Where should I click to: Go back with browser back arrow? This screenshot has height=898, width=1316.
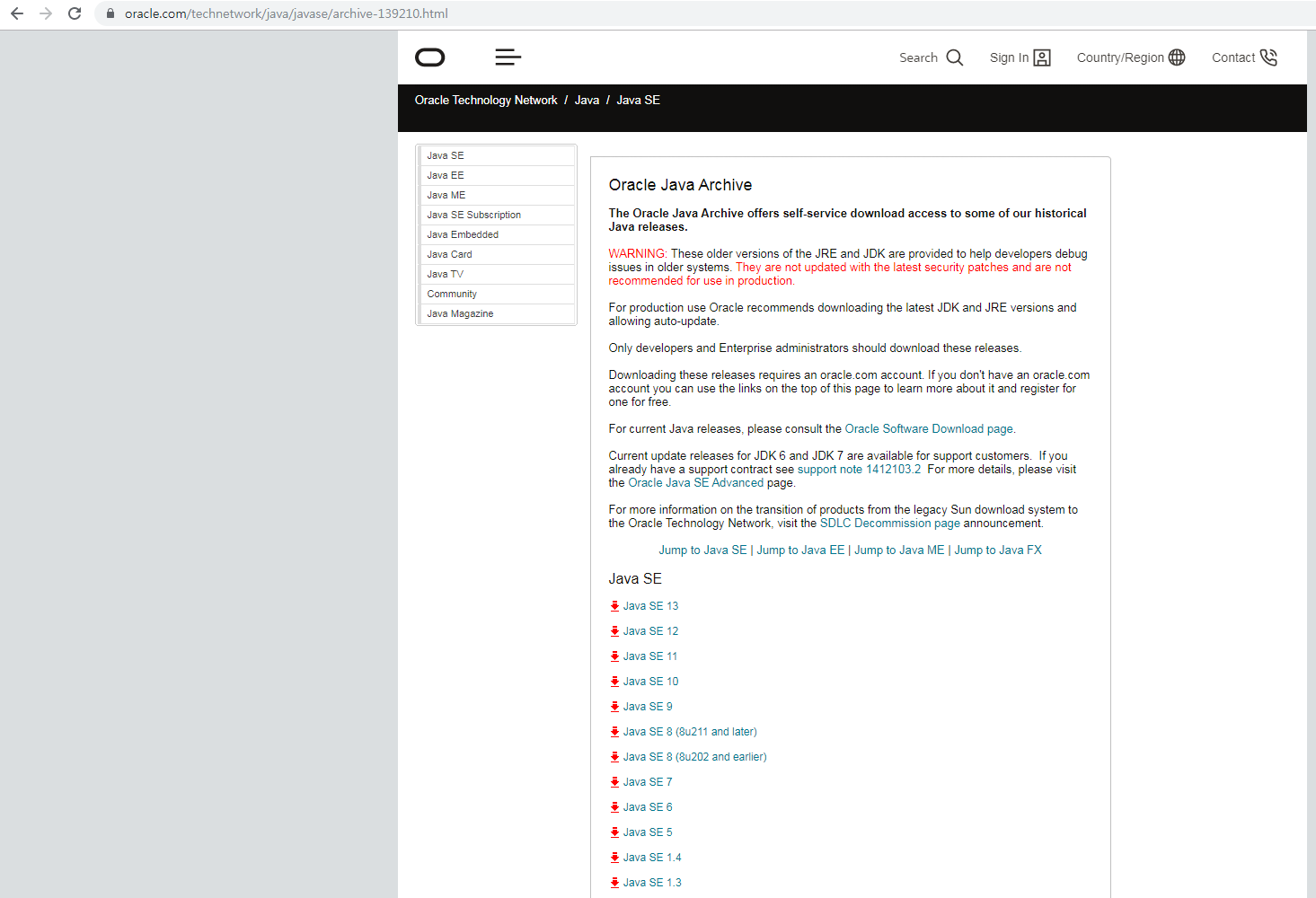coord(17,13)
